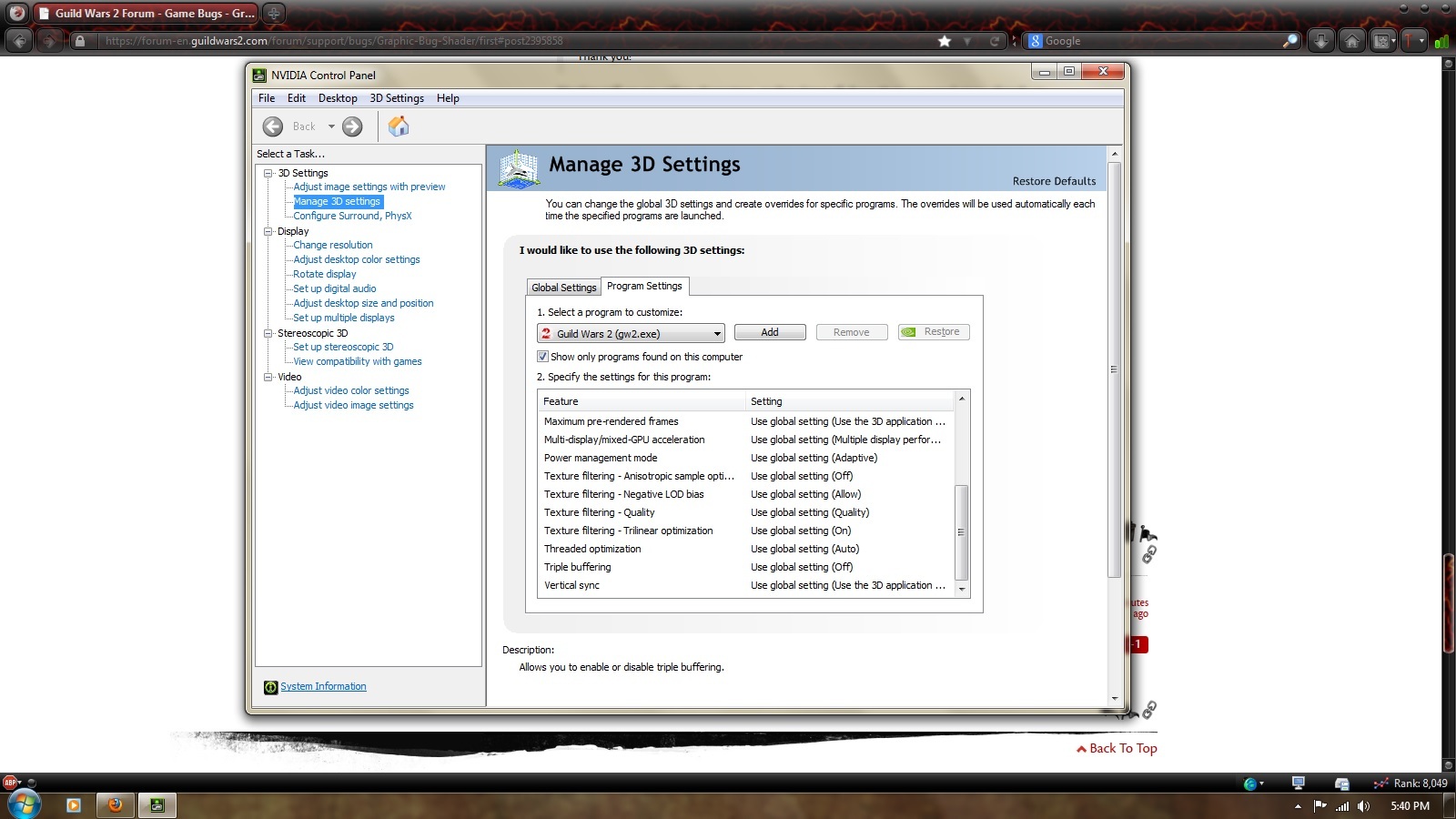Open the system tray volume icon
This screenshot has height=819, width=1456.
point(1363,806)
